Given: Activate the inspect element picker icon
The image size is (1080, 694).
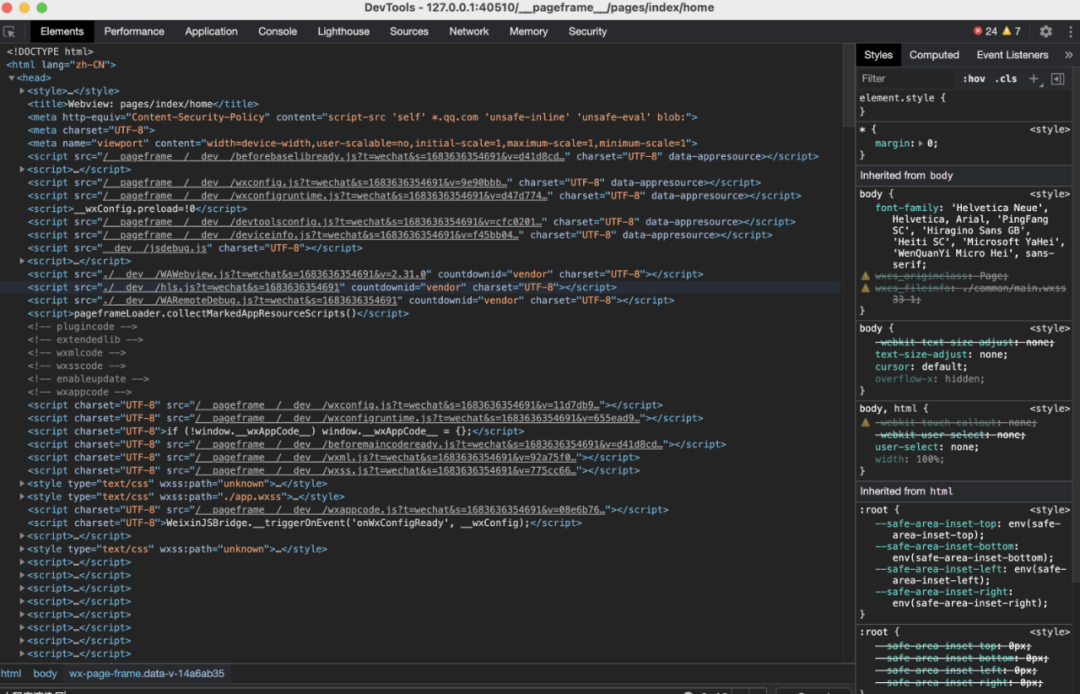Looking at the screenshot, I should click(9, 32).
